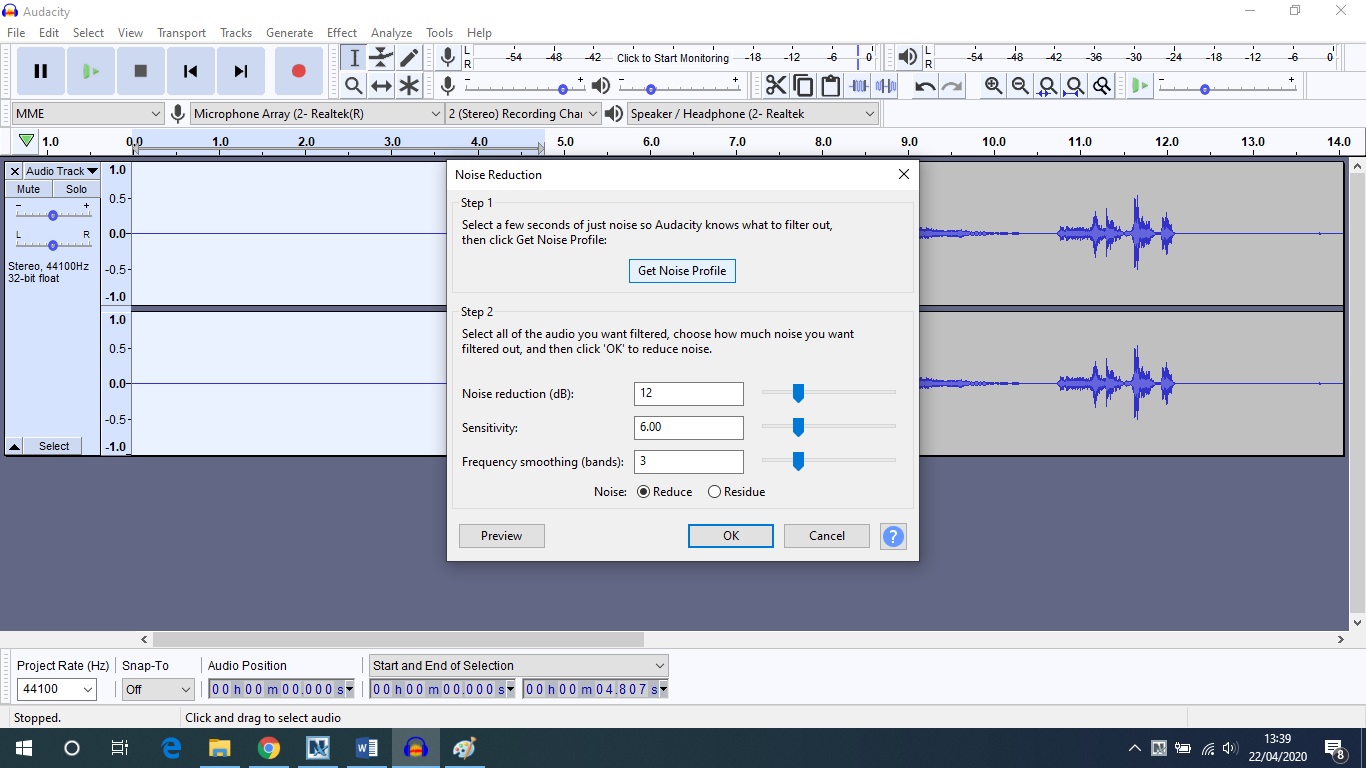Viewport: 1366px width, 768px height.
Task: Click the Undo arrow icon
Action: click(925, 86)
